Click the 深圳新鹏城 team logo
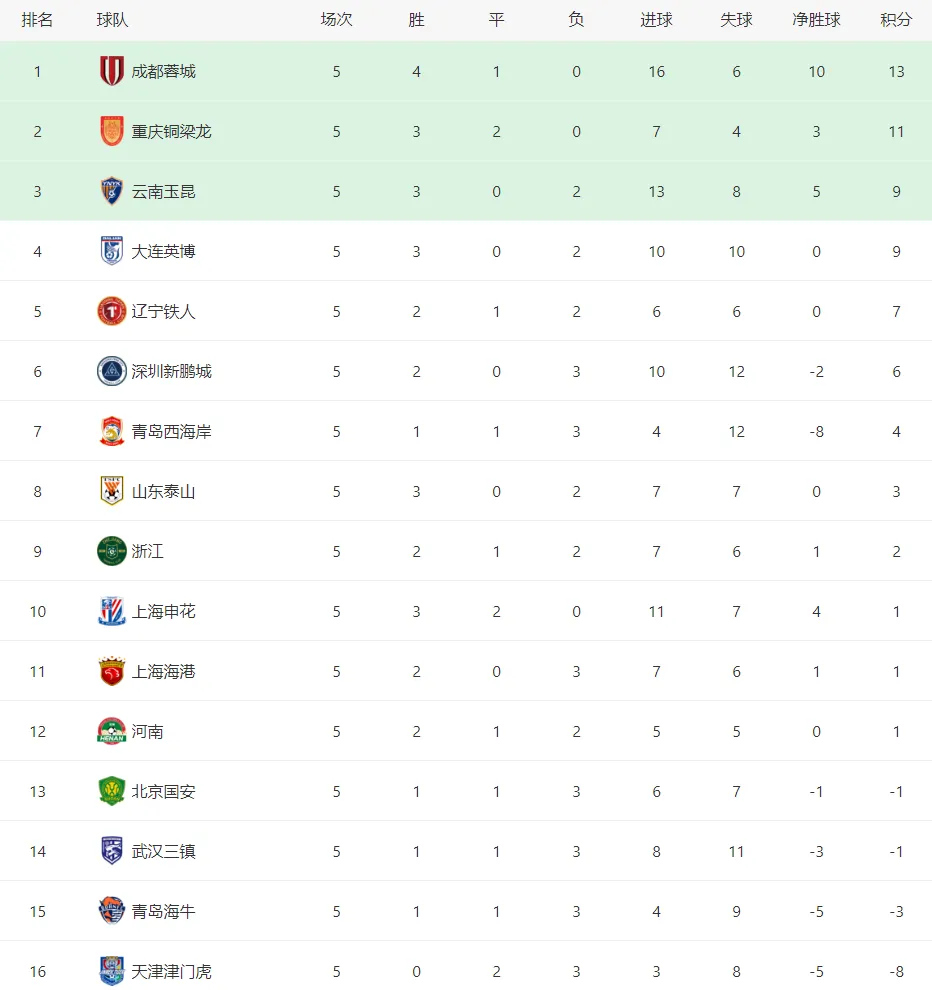 pos(112,371)
